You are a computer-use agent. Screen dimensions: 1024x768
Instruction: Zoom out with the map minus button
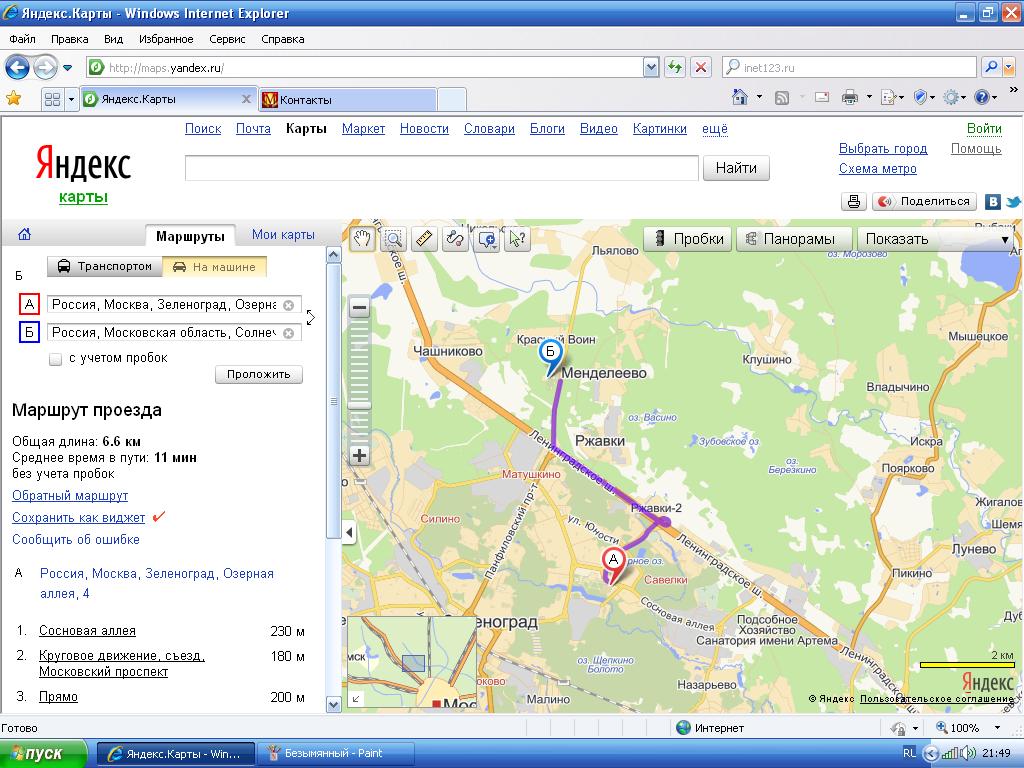click(359, 307)
